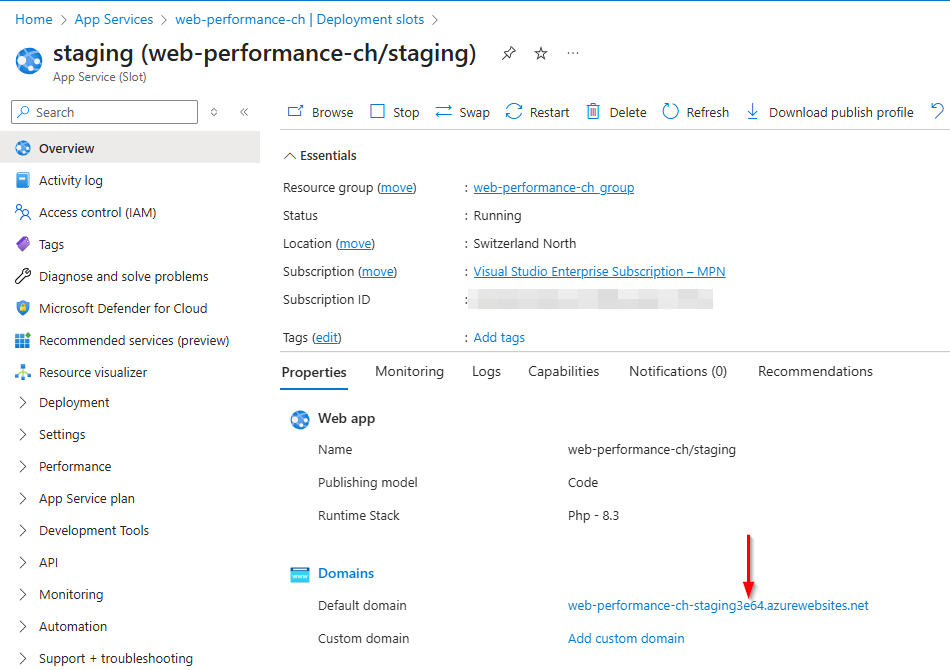
Task: Expand the Performance sidebar group
Action: [23, 466]
